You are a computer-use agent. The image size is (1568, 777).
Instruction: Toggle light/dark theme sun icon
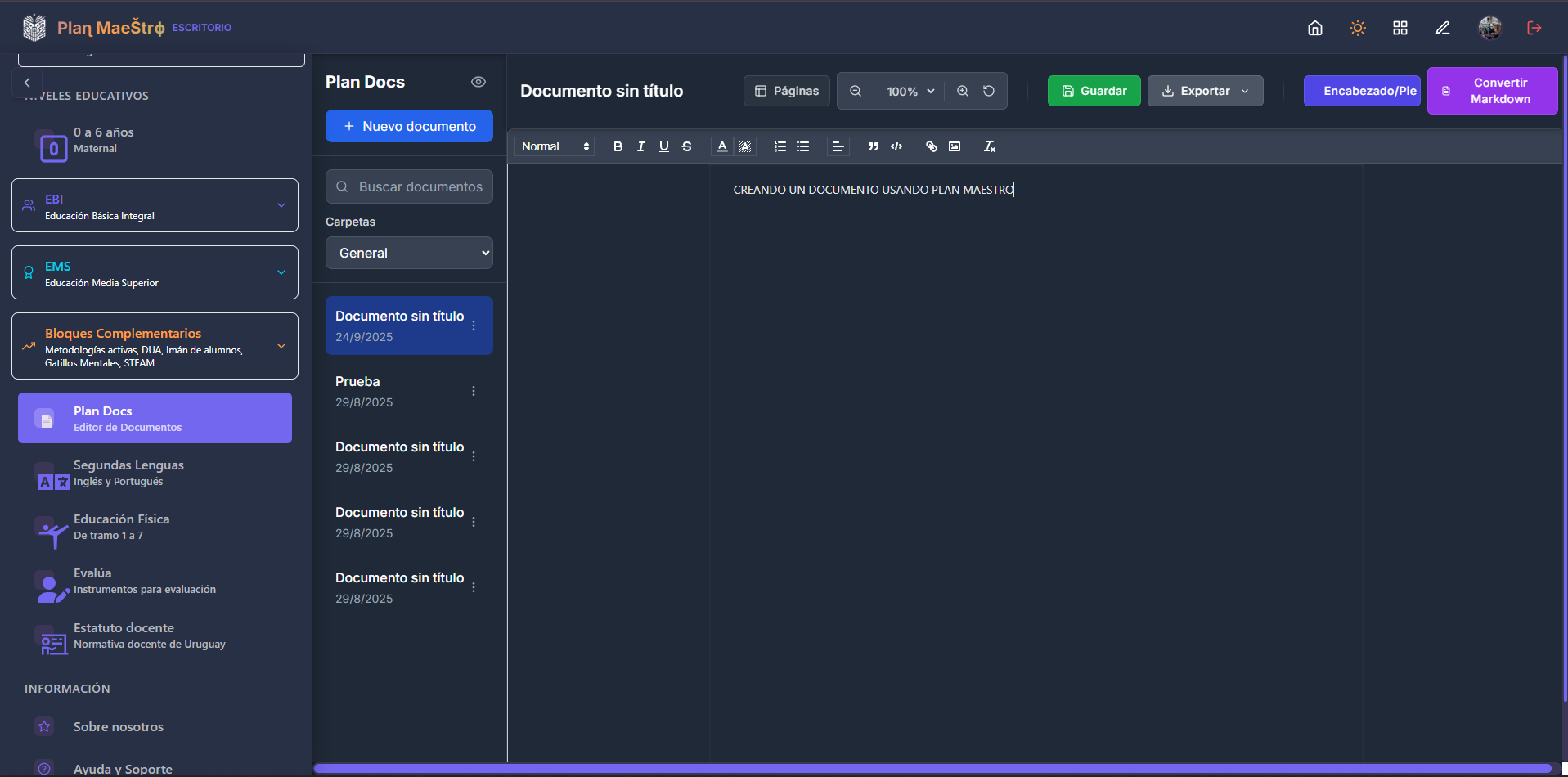(1357, 28)
